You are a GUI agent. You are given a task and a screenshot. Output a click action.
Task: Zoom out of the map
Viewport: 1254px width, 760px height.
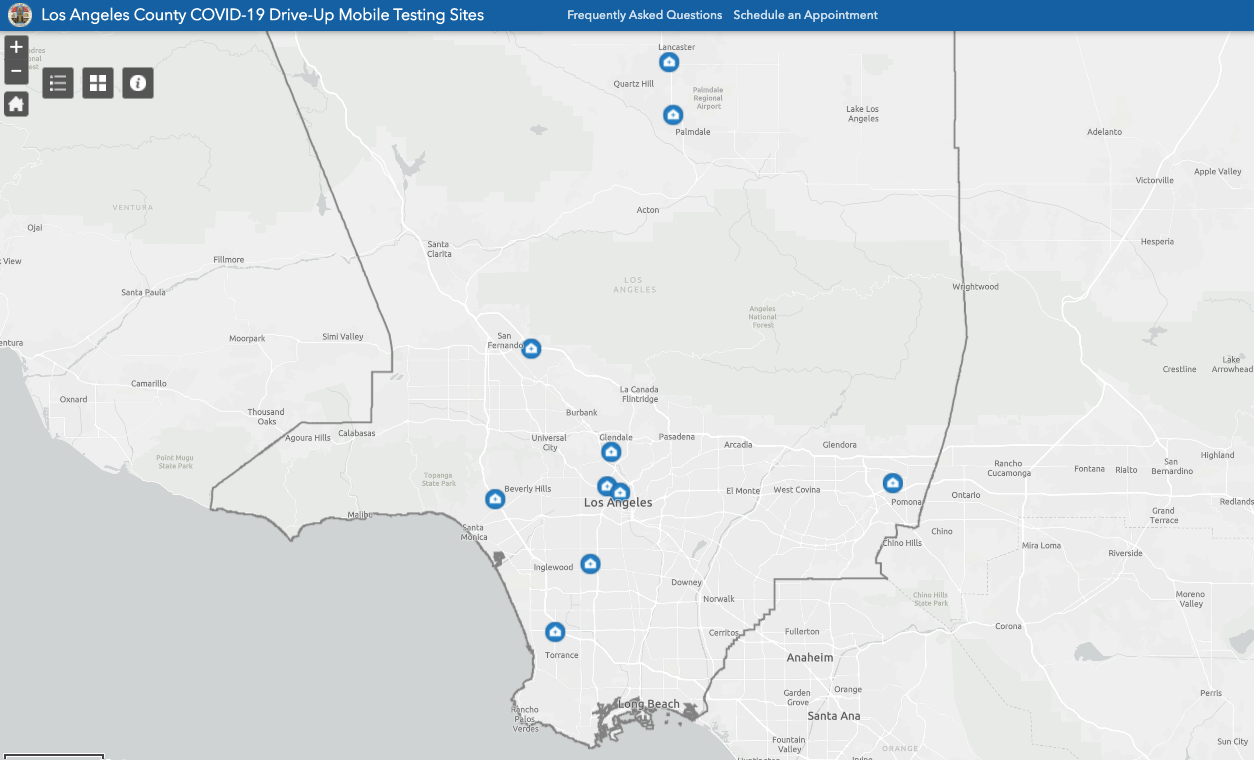tap(16, 71)
